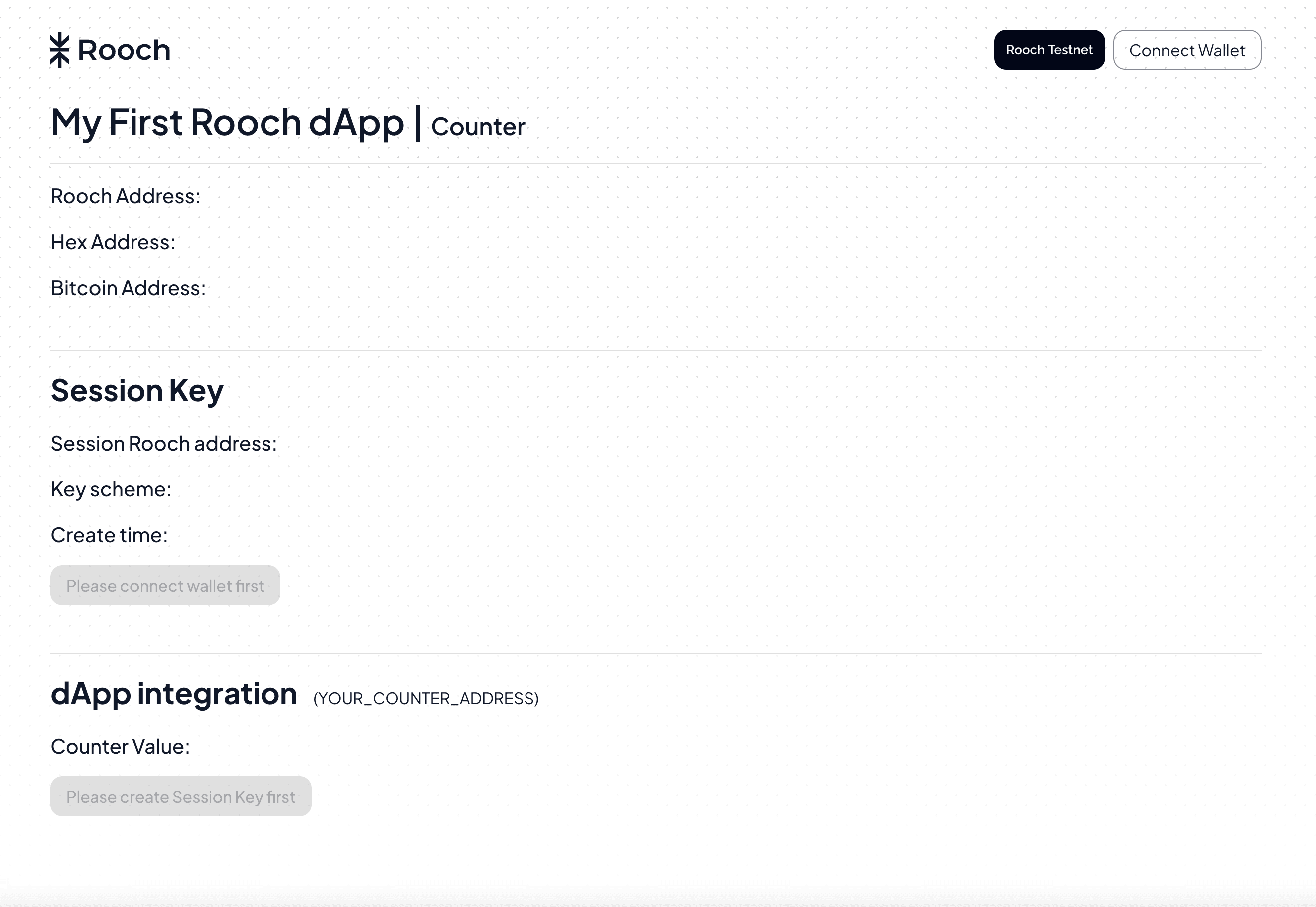Click the Rooch Testnet button
Screen dimensions: 1316x907
point(1049,50)
